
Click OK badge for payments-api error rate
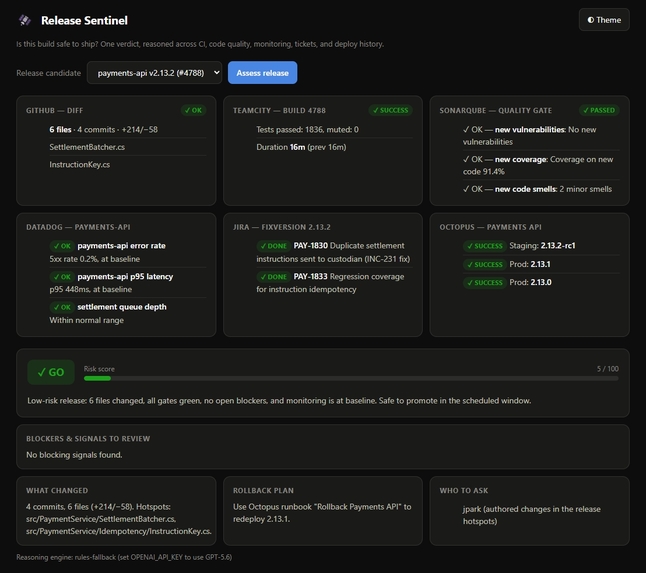[62, 246]
